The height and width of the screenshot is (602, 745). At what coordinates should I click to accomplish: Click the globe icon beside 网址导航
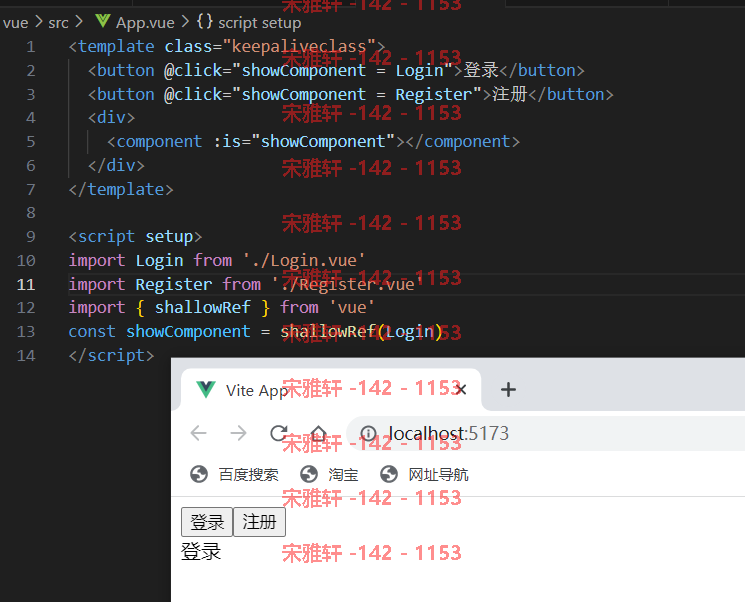(x=389, y=474)
